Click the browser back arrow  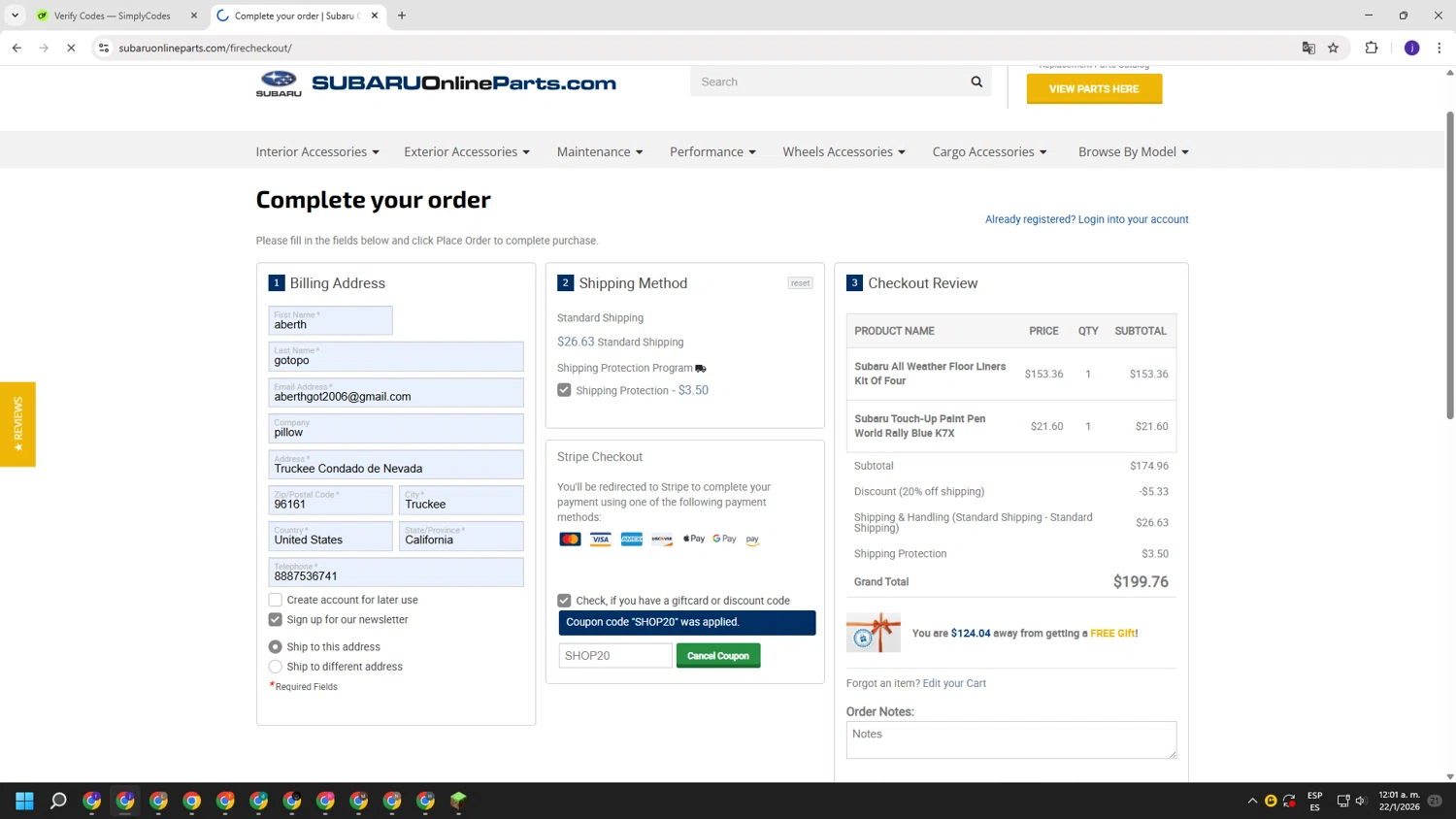tap(17, 48)
